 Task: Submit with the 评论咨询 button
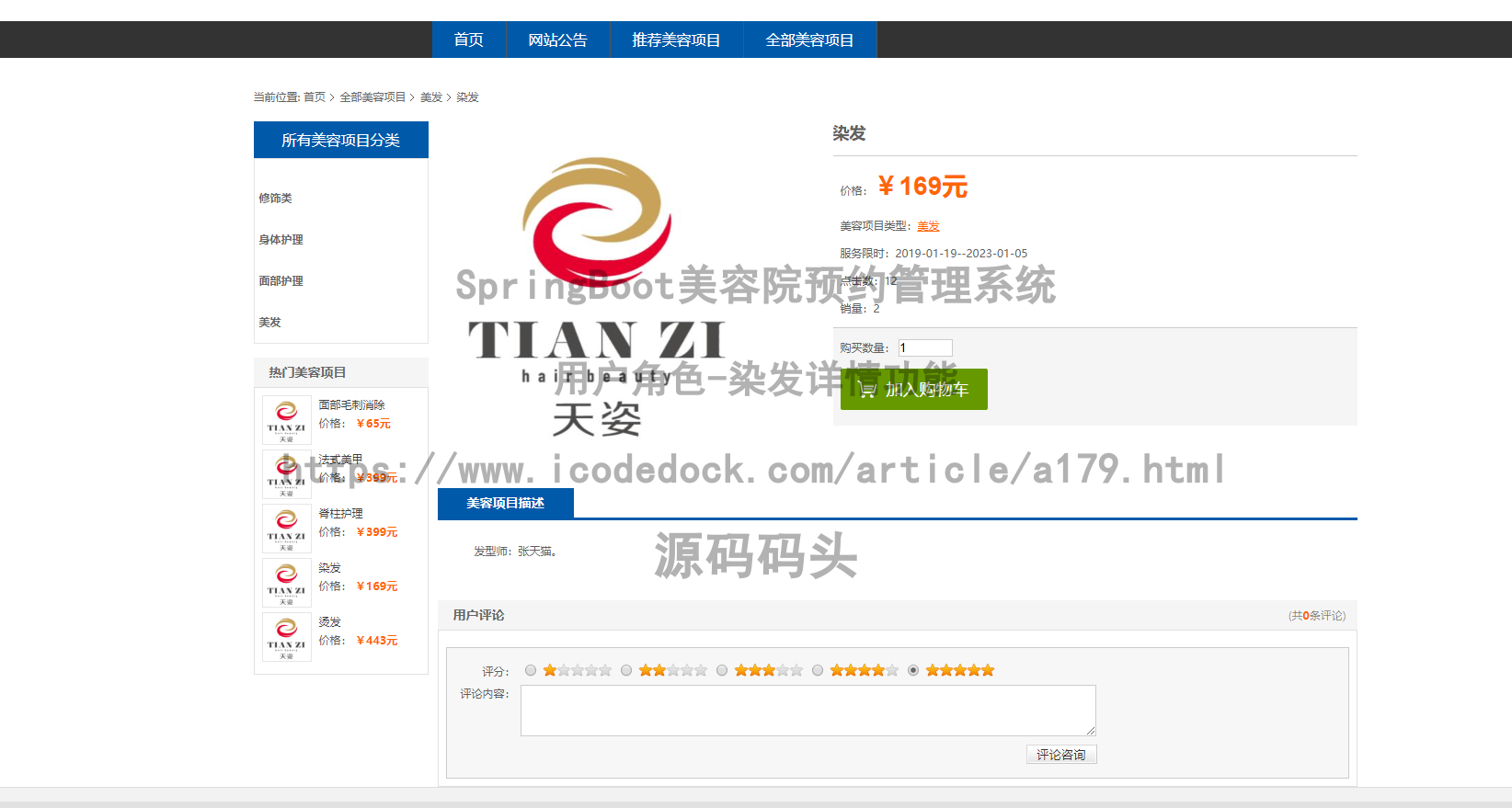click(x=1060, y=755)
